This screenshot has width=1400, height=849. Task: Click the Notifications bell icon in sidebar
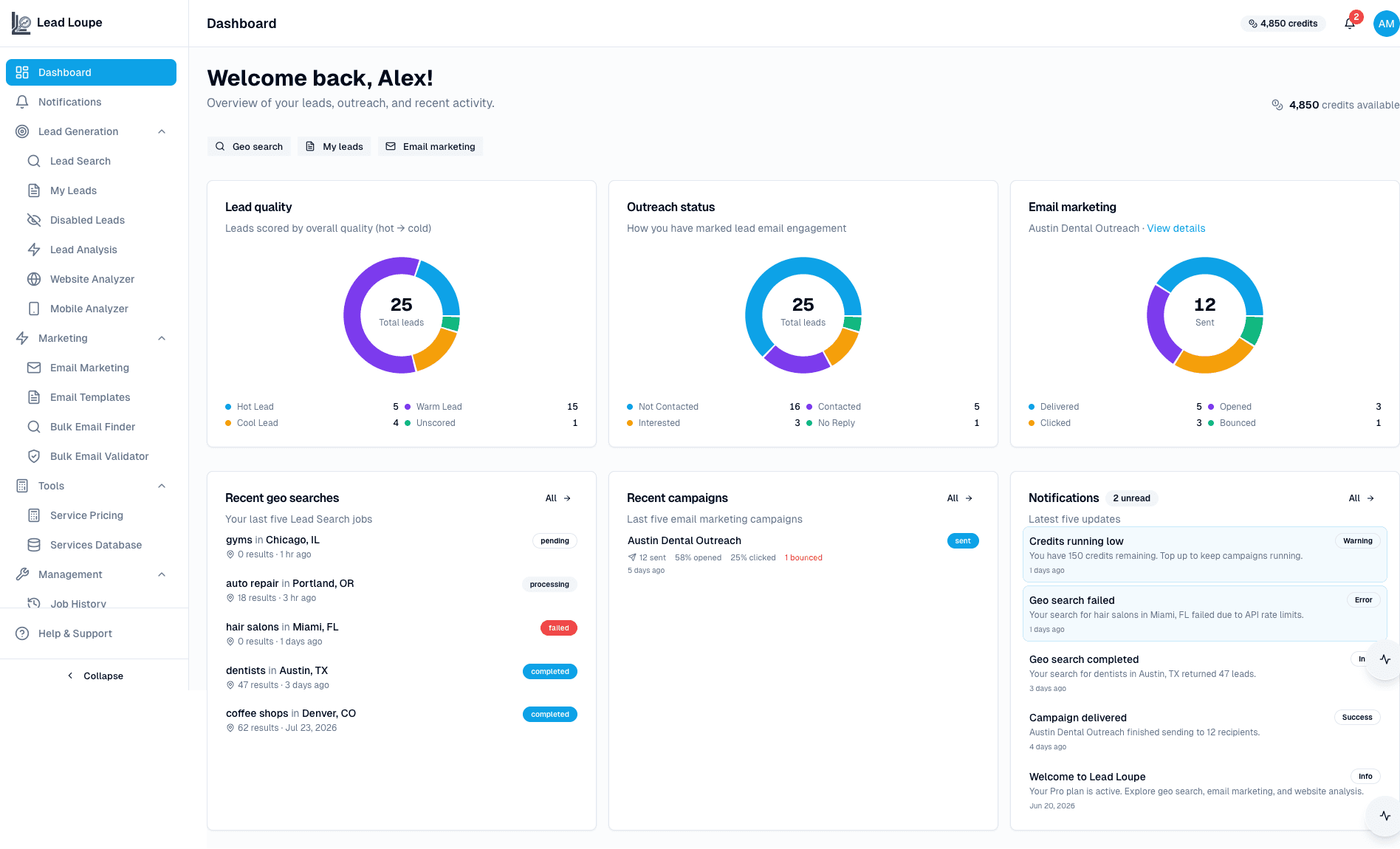pyautogui.click(x=22, y=102)
